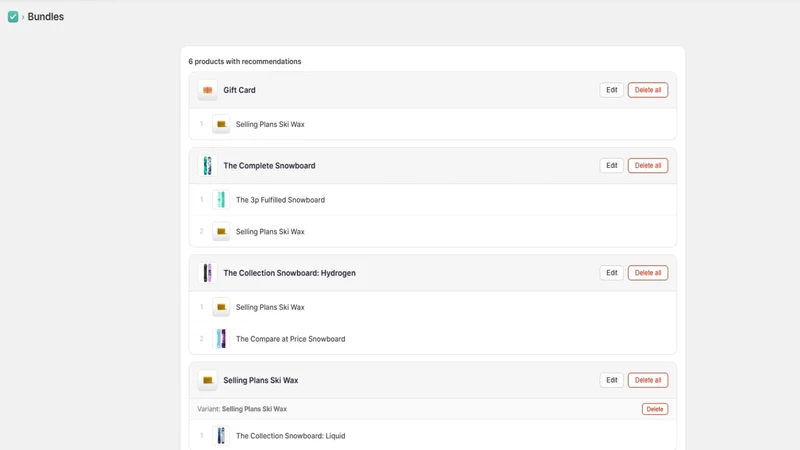The height and width of the screenshot is (450, 800).
Task: Select the Gift Card heading text
Action: point(239,90)
